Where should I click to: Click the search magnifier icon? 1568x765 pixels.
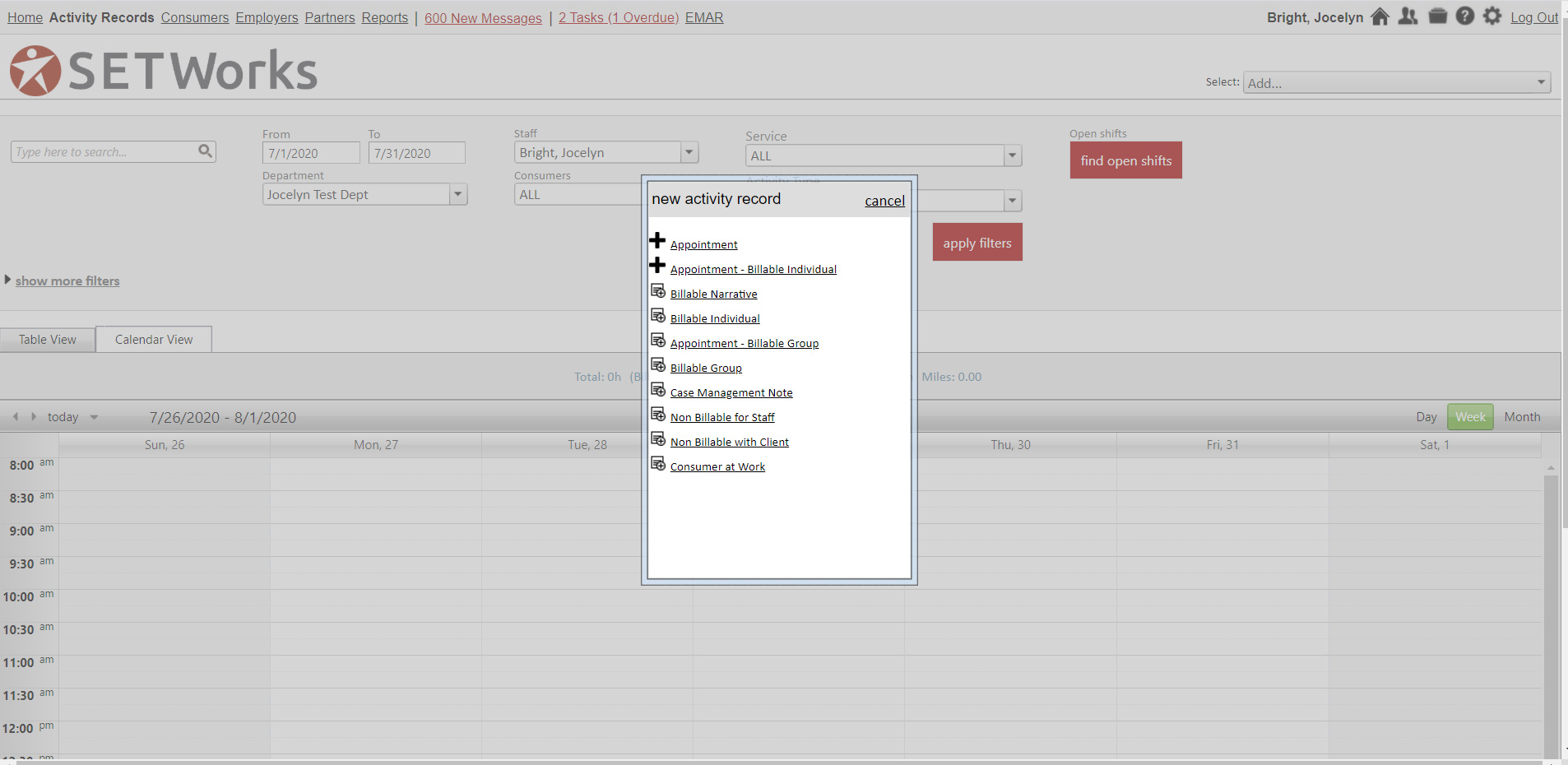pyautogui.click(x=205, y=151)
